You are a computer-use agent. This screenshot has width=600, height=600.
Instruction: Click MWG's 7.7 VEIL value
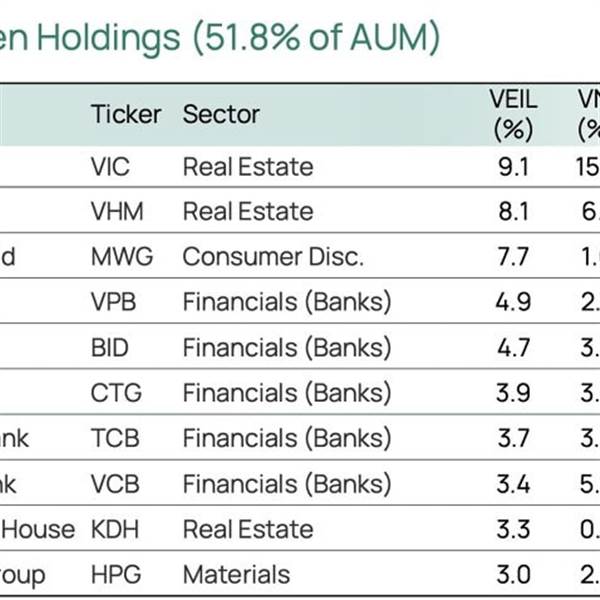click(x=513, y=257)
